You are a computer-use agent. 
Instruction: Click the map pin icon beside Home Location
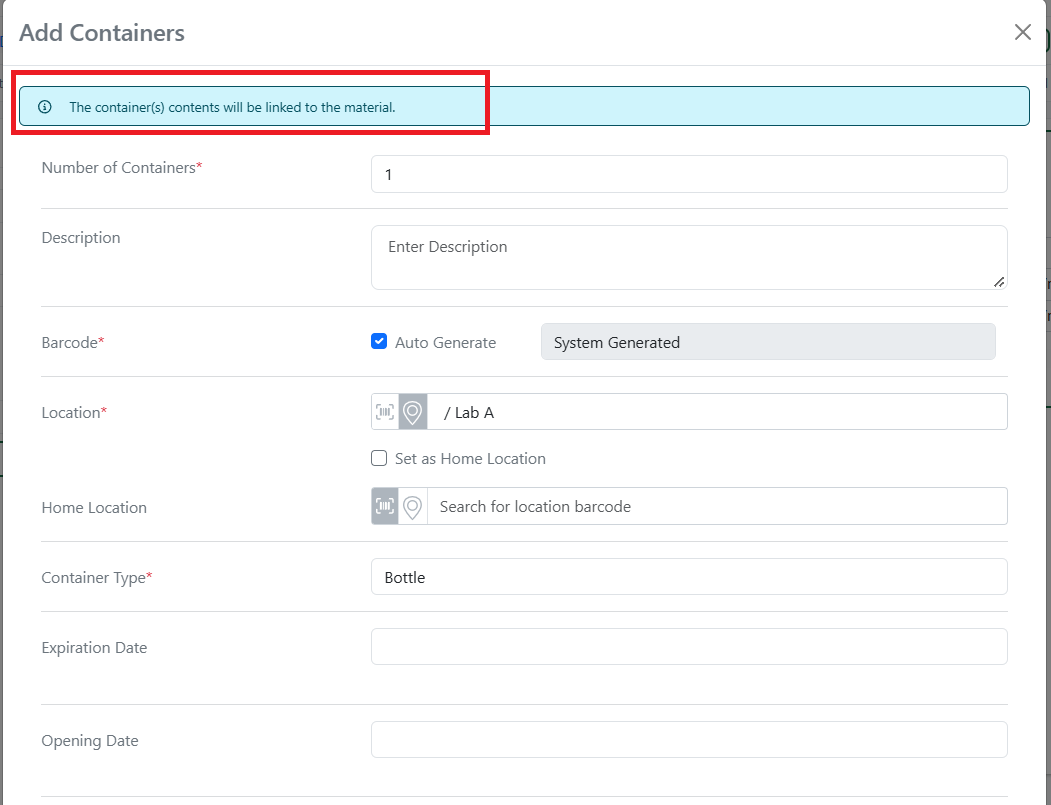pos(413,506)
